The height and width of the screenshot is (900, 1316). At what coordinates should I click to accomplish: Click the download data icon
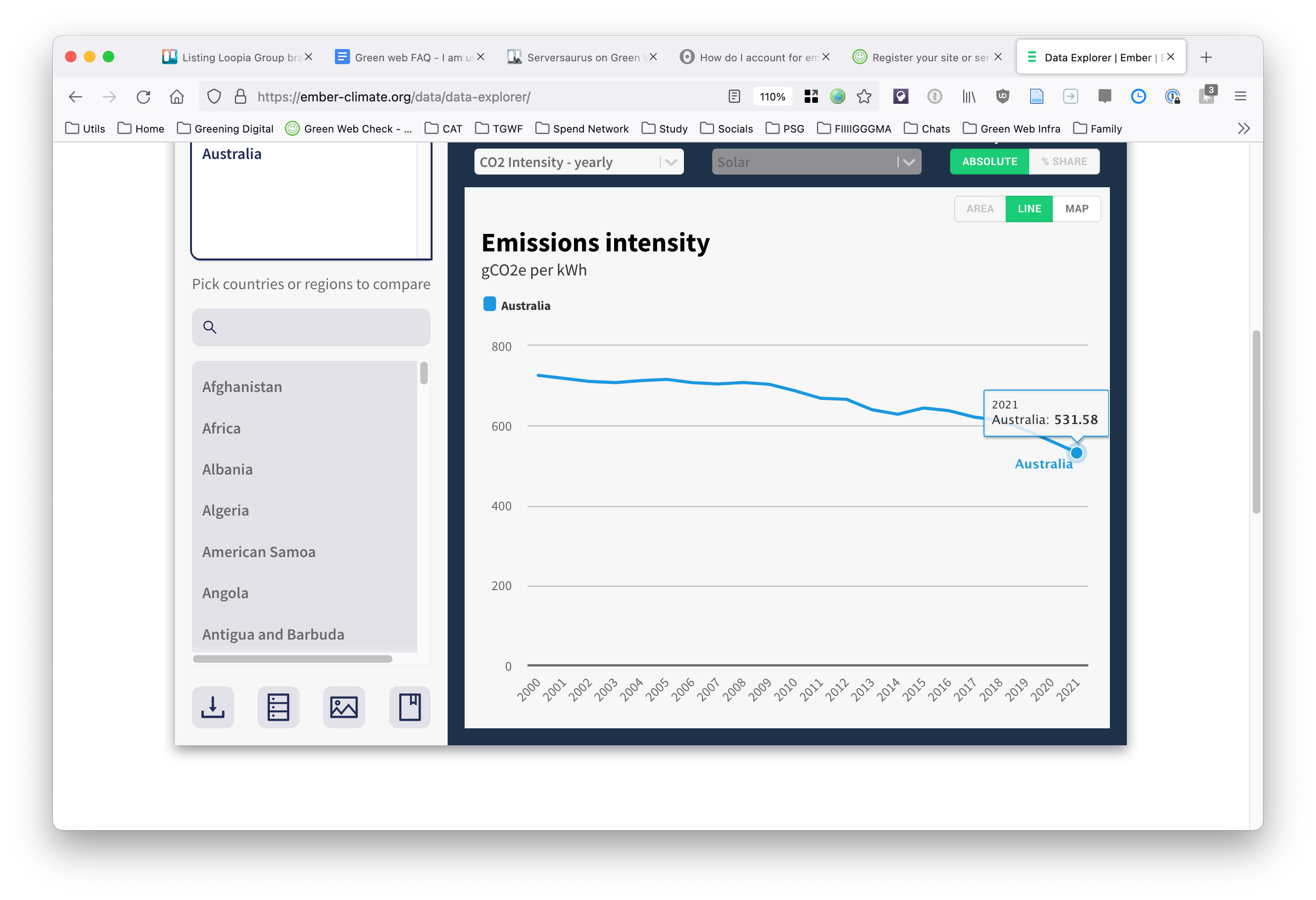coord(212,707)
